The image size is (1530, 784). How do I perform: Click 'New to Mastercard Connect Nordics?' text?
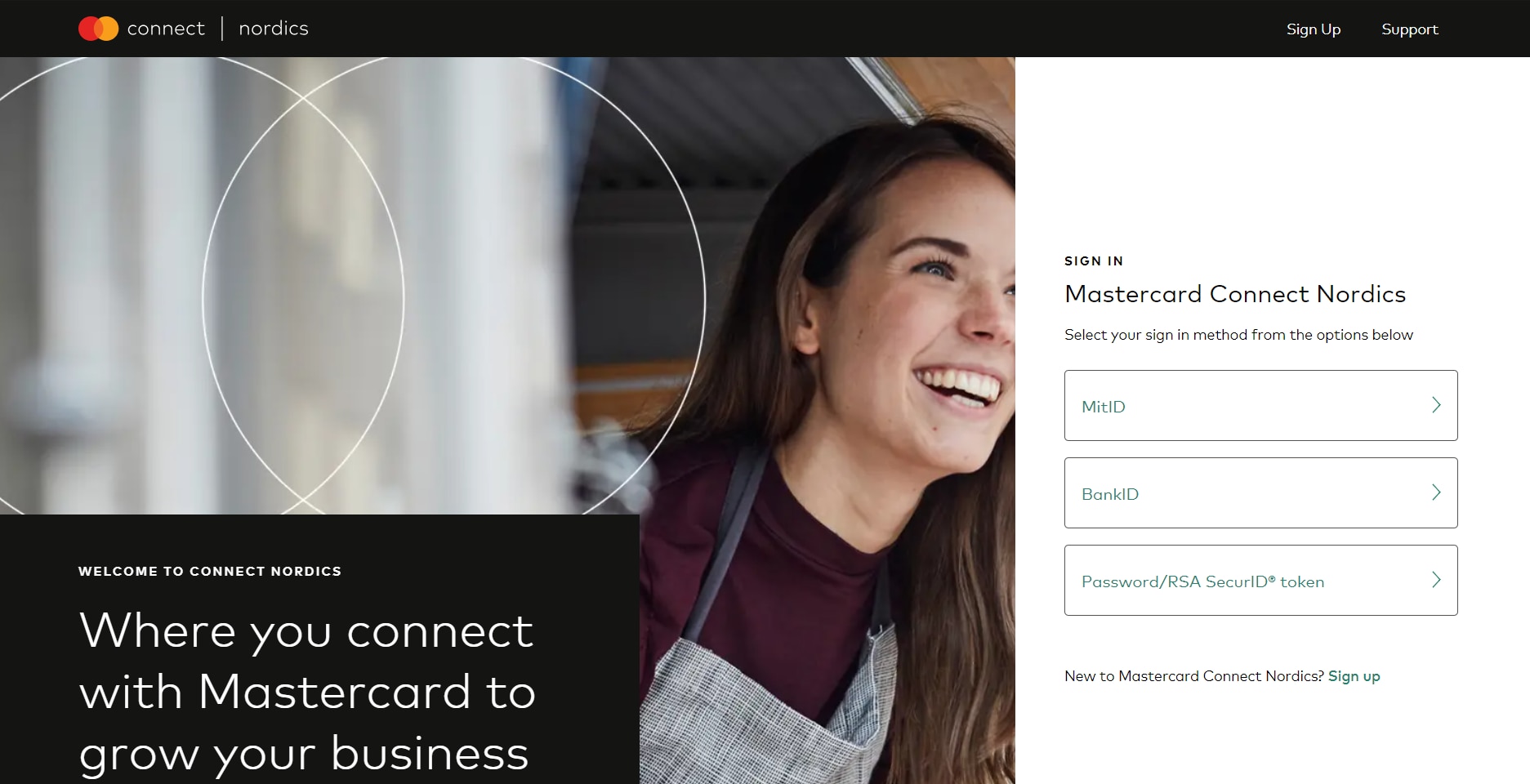(x=1194, y=676)
